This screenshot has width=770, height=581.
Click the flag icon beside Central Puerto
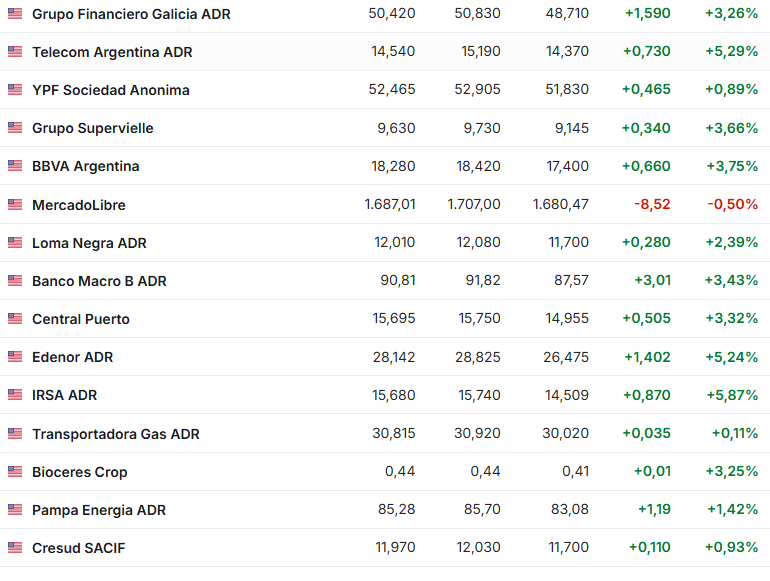coord(15,318)
